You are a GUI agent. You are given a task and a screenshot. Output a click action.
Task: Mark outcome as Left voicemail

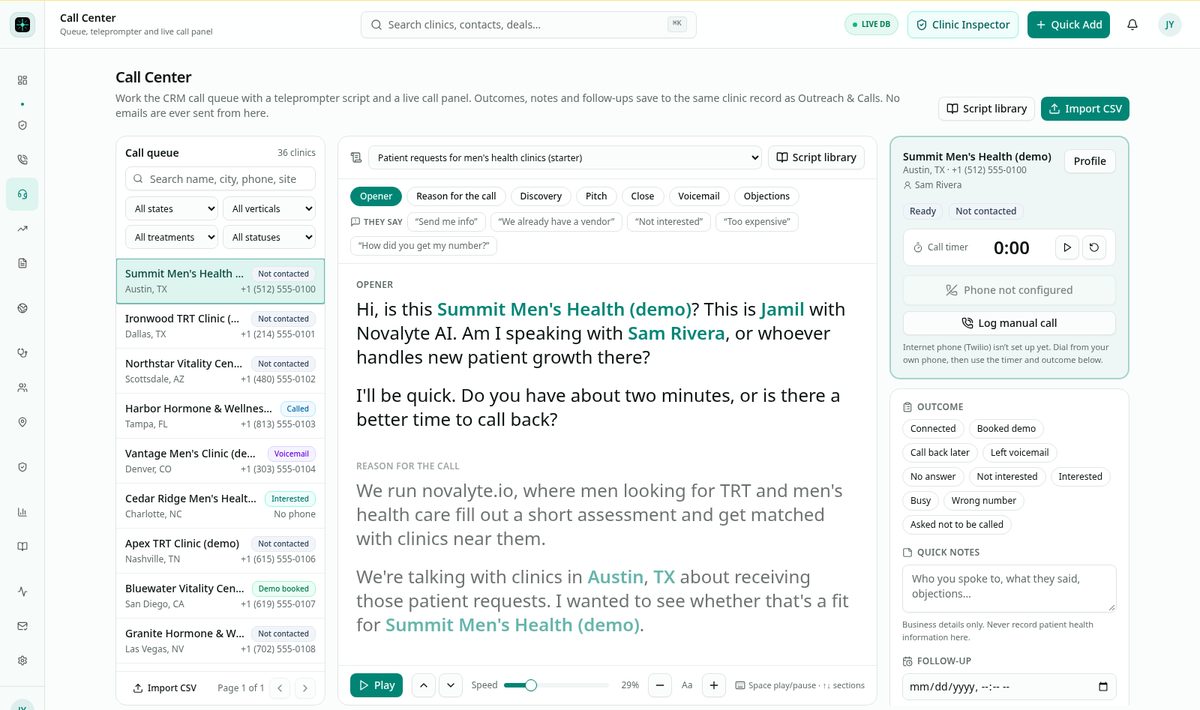coord(1020,452)
